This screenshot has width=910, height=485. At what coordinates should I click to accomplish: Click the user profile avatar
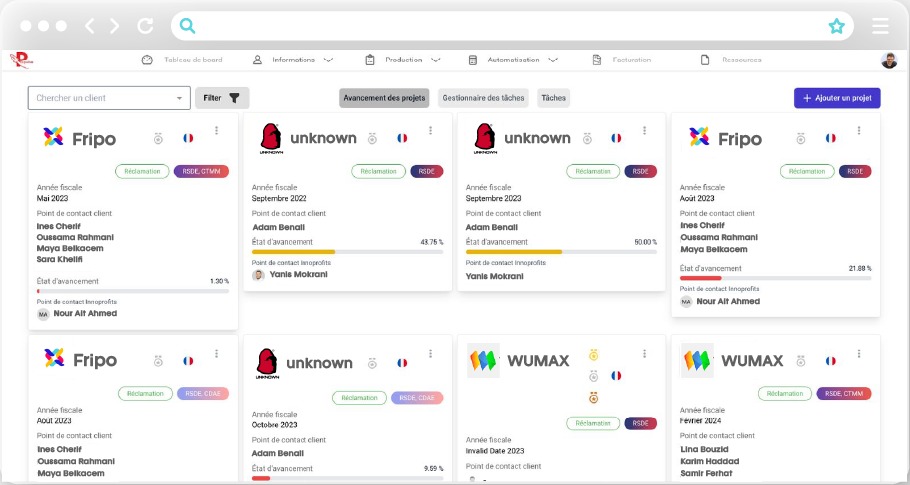[889, 60]
